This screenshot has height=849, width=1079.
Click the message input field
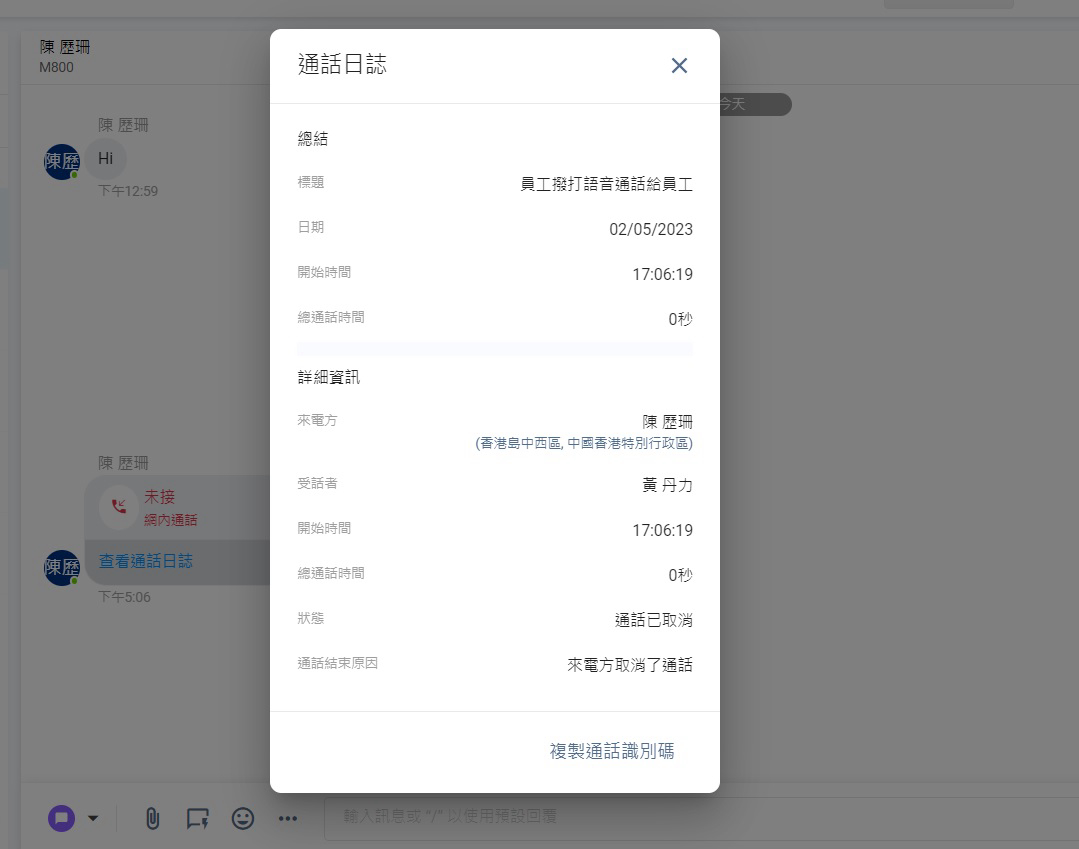click(701, 818)
